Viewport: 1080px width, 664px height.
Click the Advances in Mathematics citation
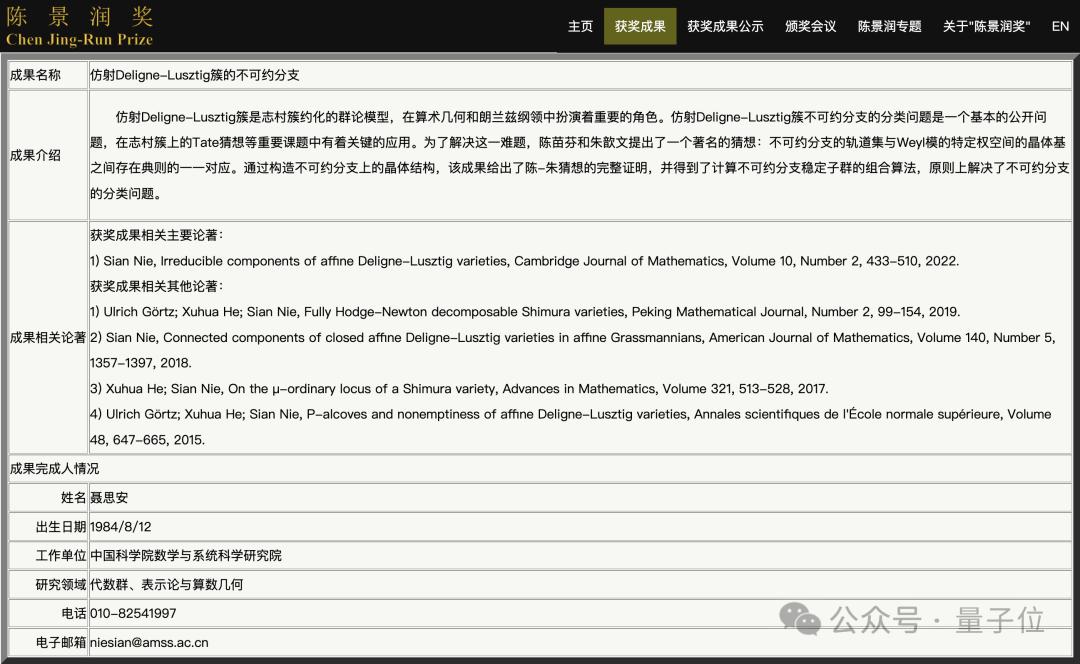[x=459, y=388]
